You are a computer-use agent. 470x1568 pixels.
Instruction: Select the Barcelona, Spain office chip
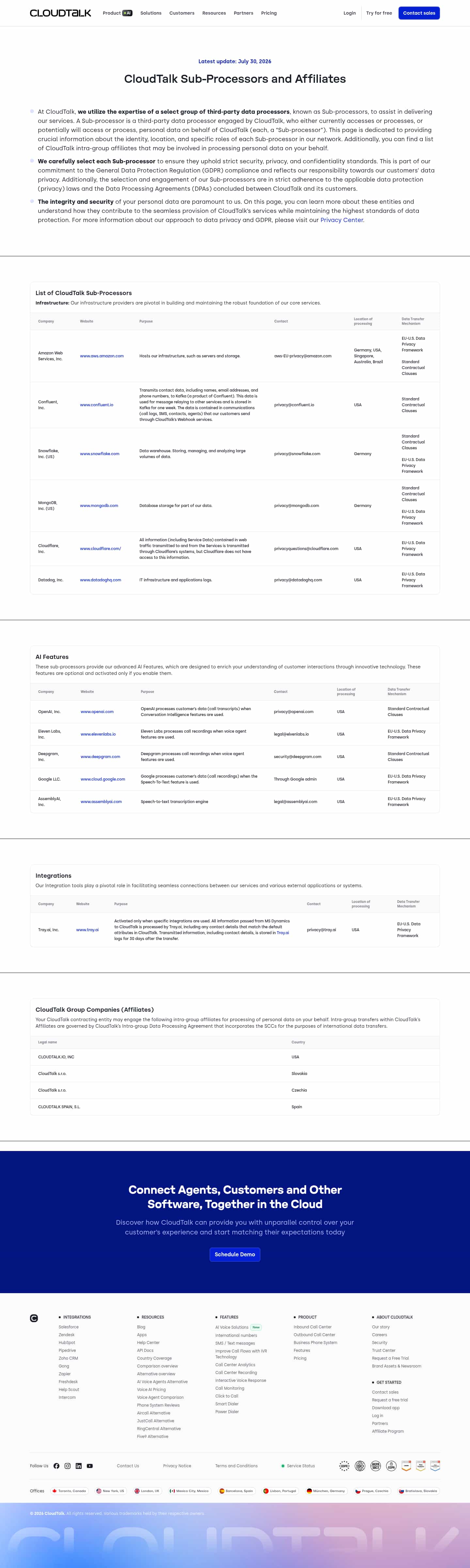coord(237,1491)
